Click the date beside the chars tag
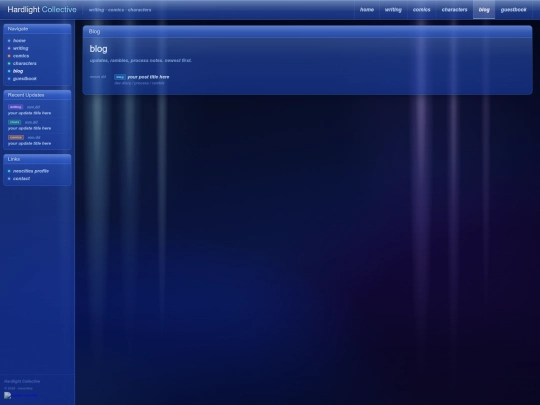Image resolution: width=540 pixels, height=405 pixels. pyautogui.click(x=31, y=122)
